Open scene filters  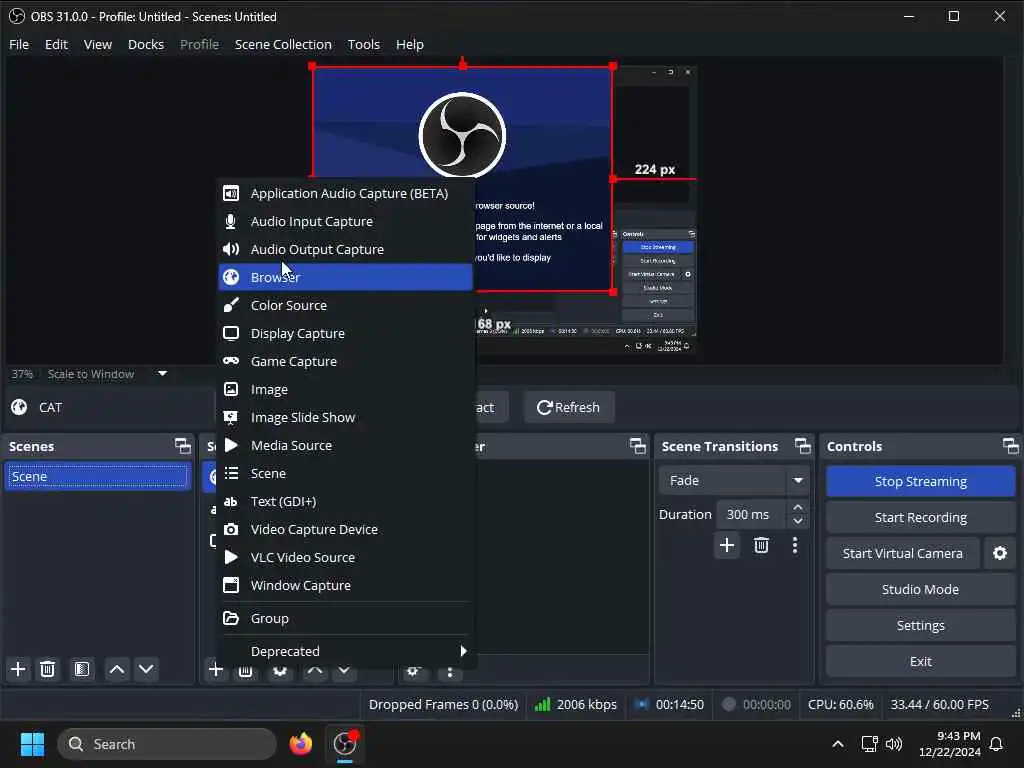(82, 669)
